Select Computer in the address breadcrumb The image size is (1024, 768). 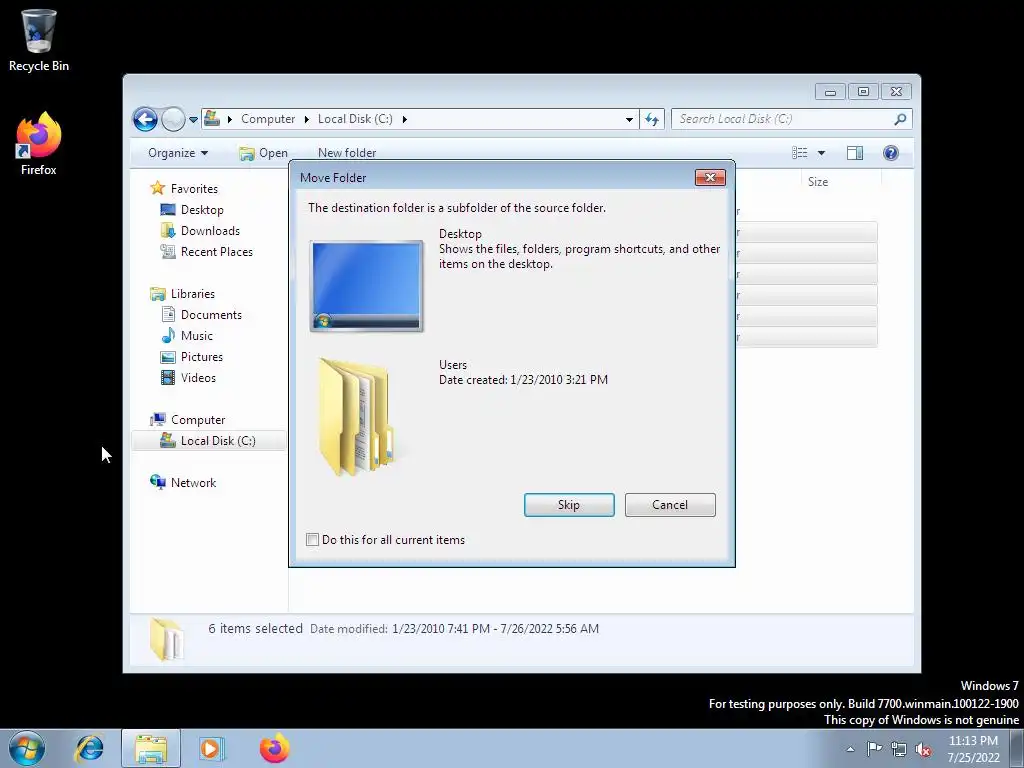[x=268, y=119]
